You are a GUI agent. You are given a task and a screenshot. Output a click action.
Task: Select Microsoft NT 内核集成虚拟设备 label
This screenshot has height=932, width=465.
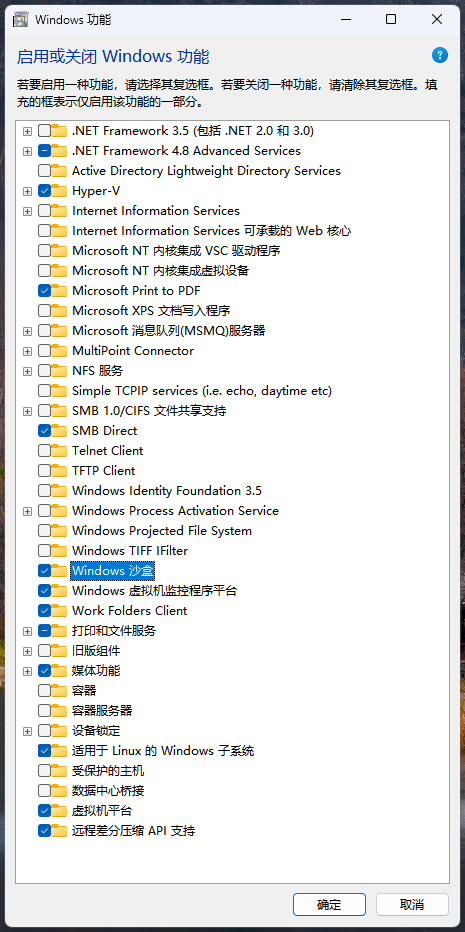click(x=161, y=271)
